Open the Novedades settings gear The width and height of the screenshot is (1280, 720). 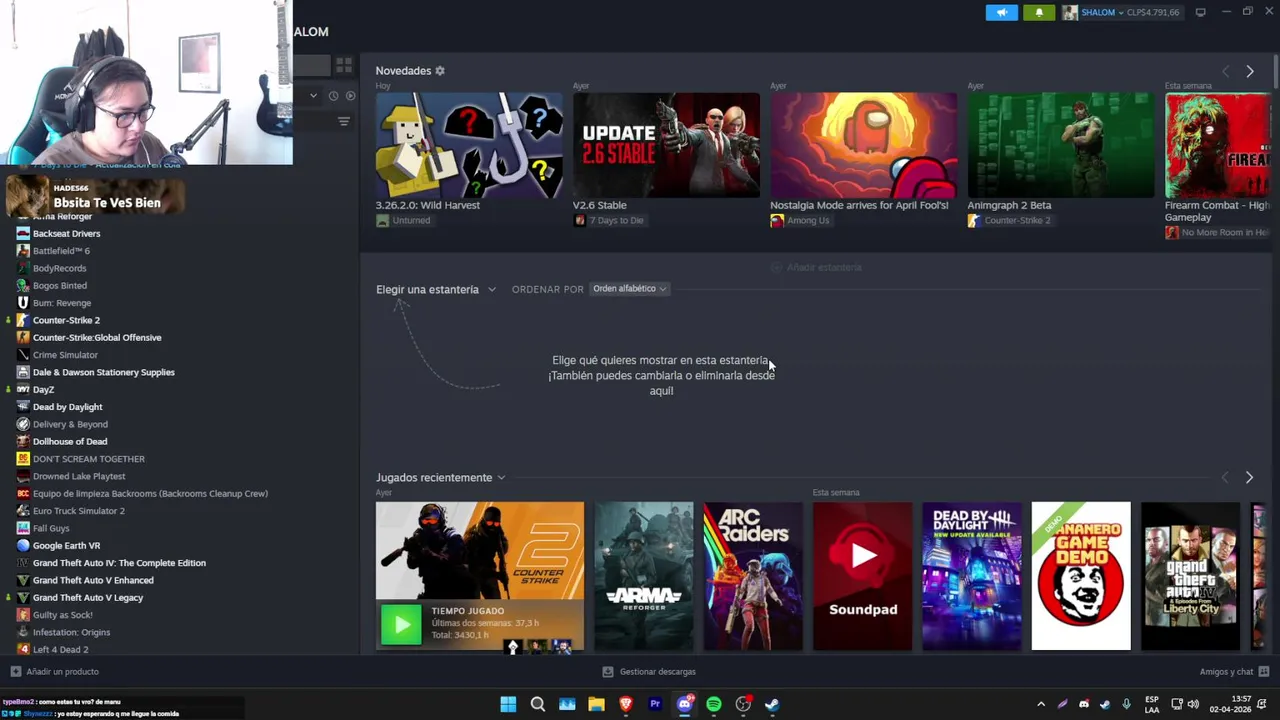[x=440, y=71]
